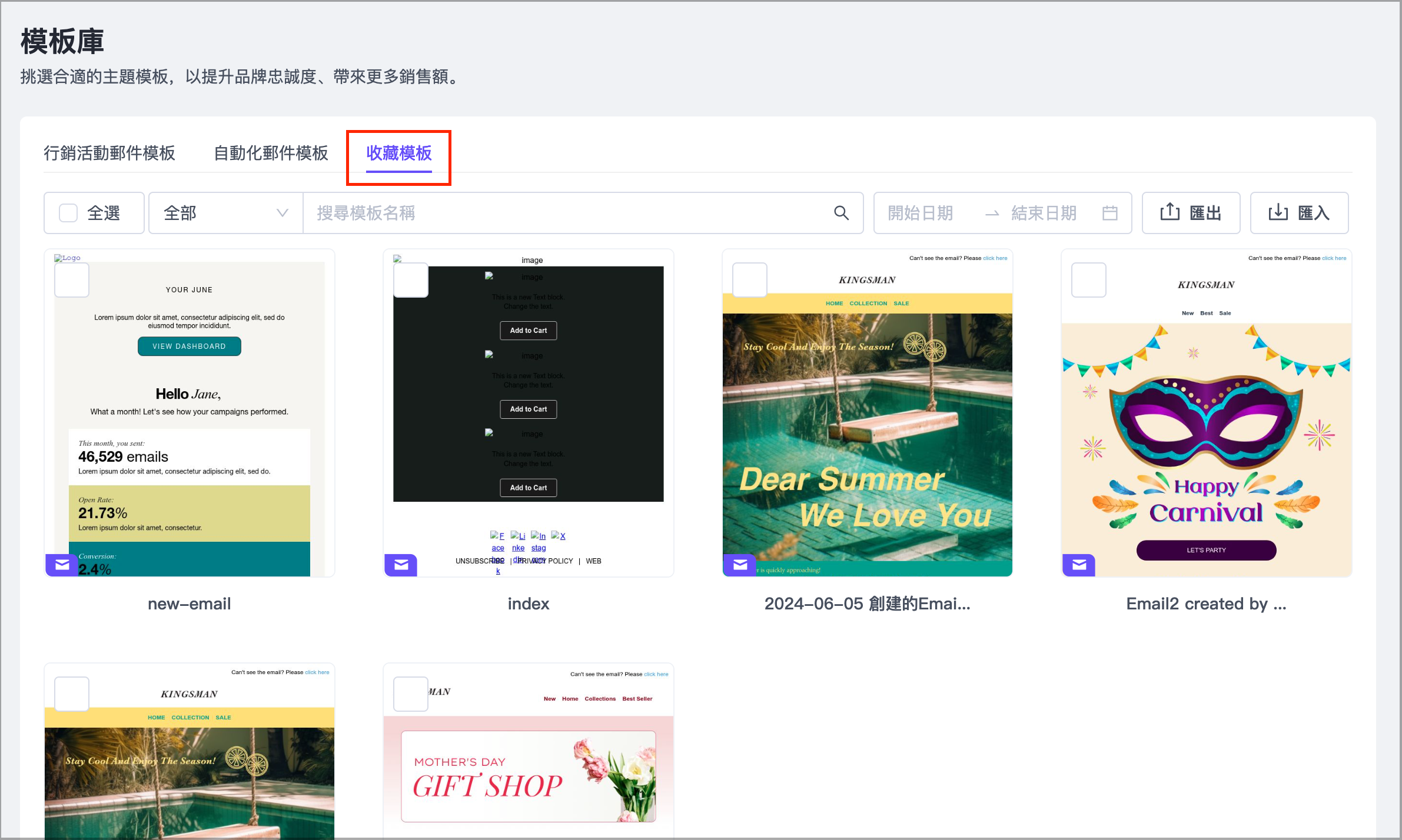Select the Mother's Day Gift Shop checkbox

[x=410, y=694]
